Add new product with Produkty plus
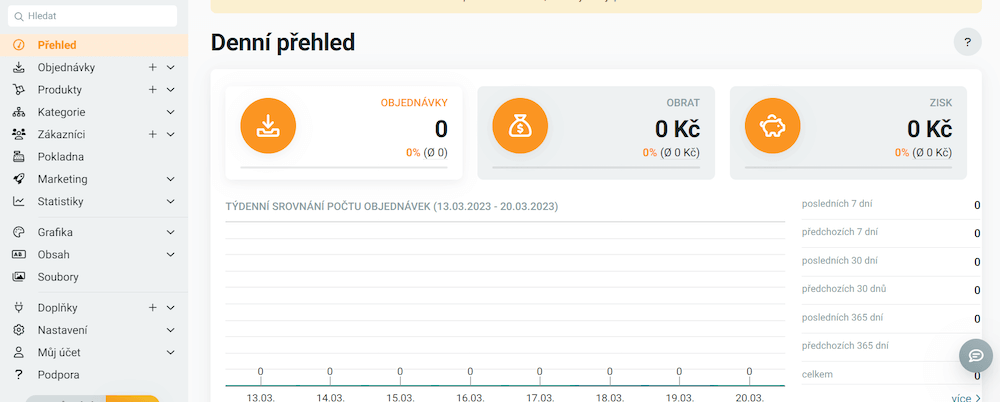Viewport: 1000px width, 402px height. coord(152,90)
